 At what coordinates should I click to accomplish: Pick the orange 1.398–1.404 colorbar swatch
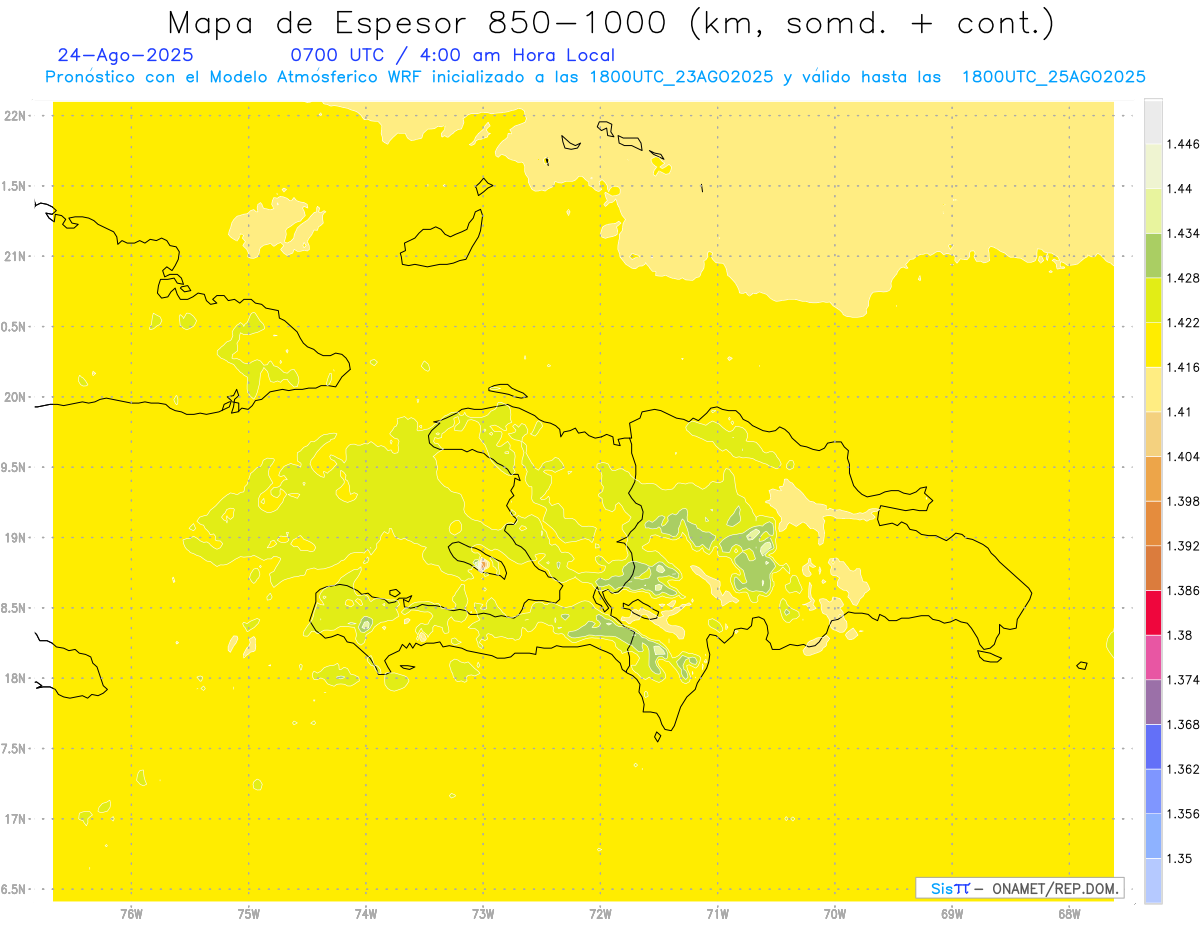pos(1153,479)
